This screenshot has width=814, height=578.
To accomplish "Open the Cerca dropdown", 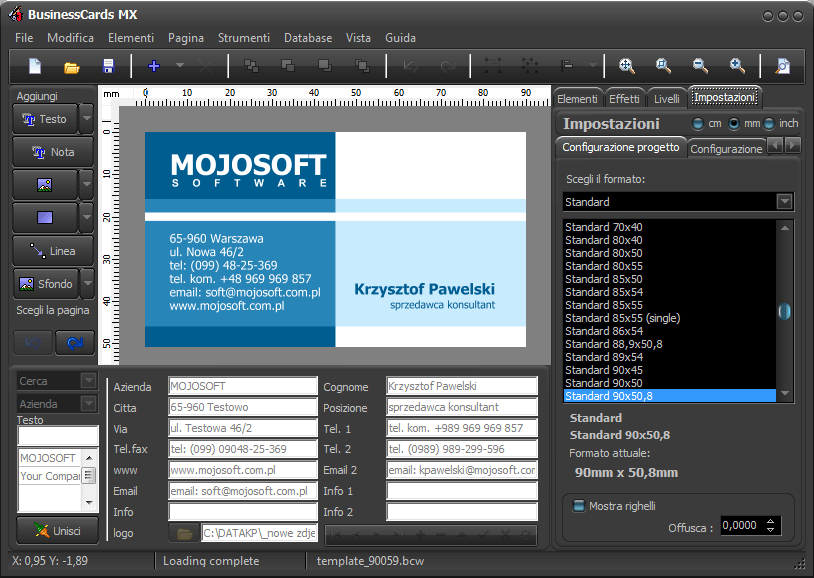I will [89, 381].
